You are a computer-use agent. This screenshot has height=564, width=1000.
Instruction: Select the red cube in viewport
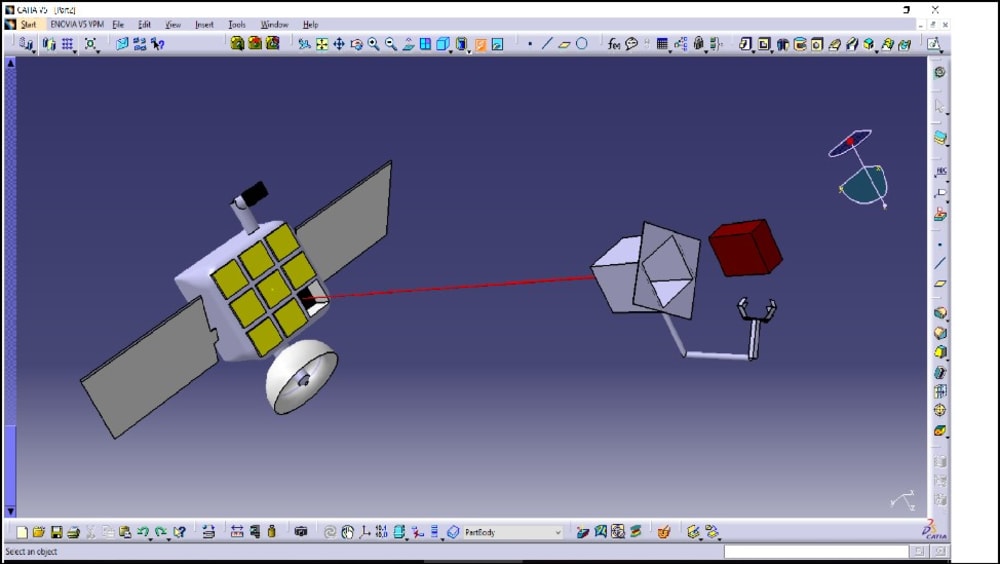(x=746, y=248)
